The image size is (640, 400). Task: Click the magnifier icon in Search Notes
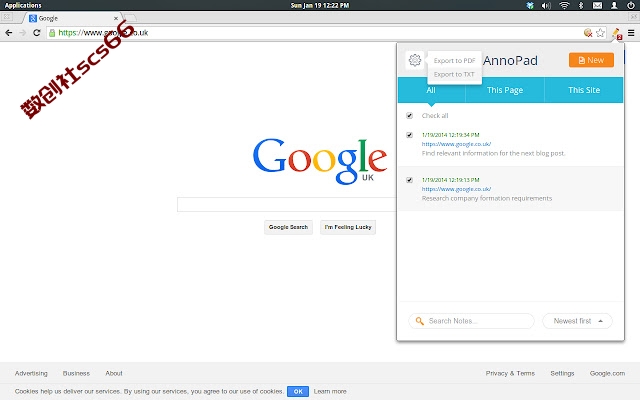tap(420, 321)
